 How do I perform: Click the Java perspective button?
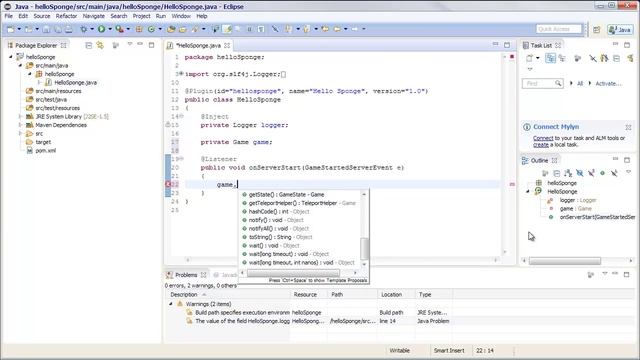[620, 29]
